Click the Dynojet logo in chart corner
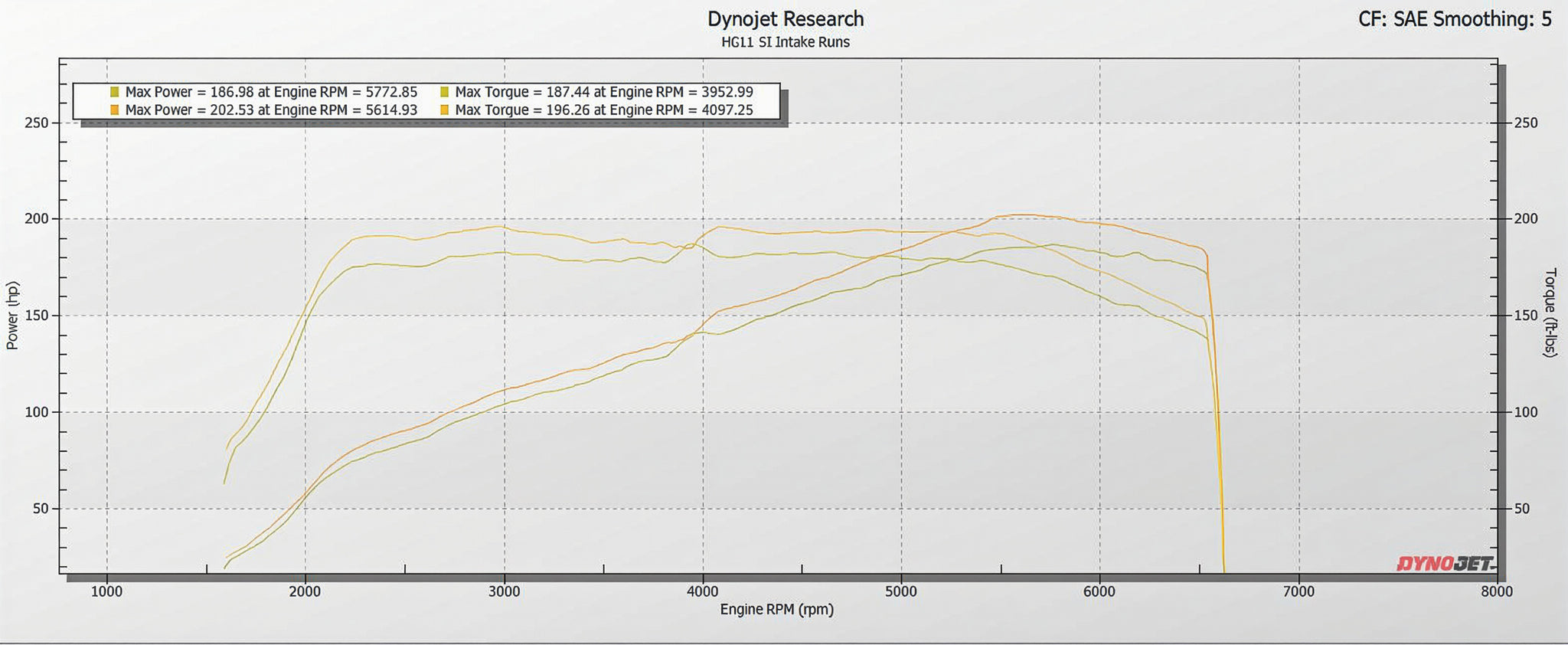The image size is (1568, 645). click(1445, 564)
